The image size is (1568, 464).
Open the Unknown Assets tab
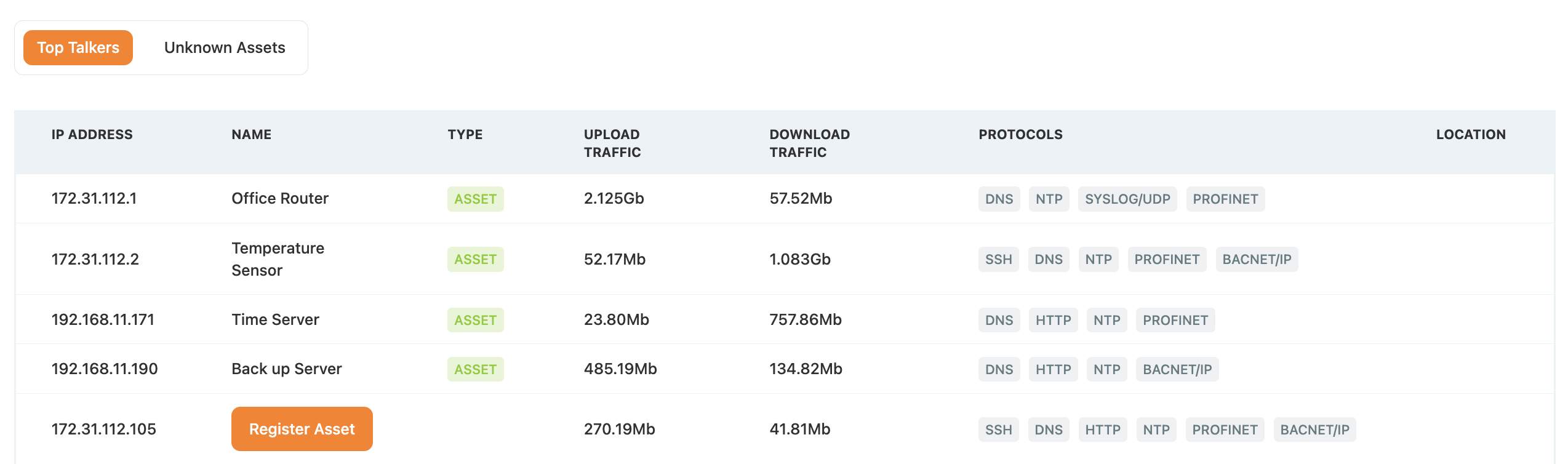225,48
